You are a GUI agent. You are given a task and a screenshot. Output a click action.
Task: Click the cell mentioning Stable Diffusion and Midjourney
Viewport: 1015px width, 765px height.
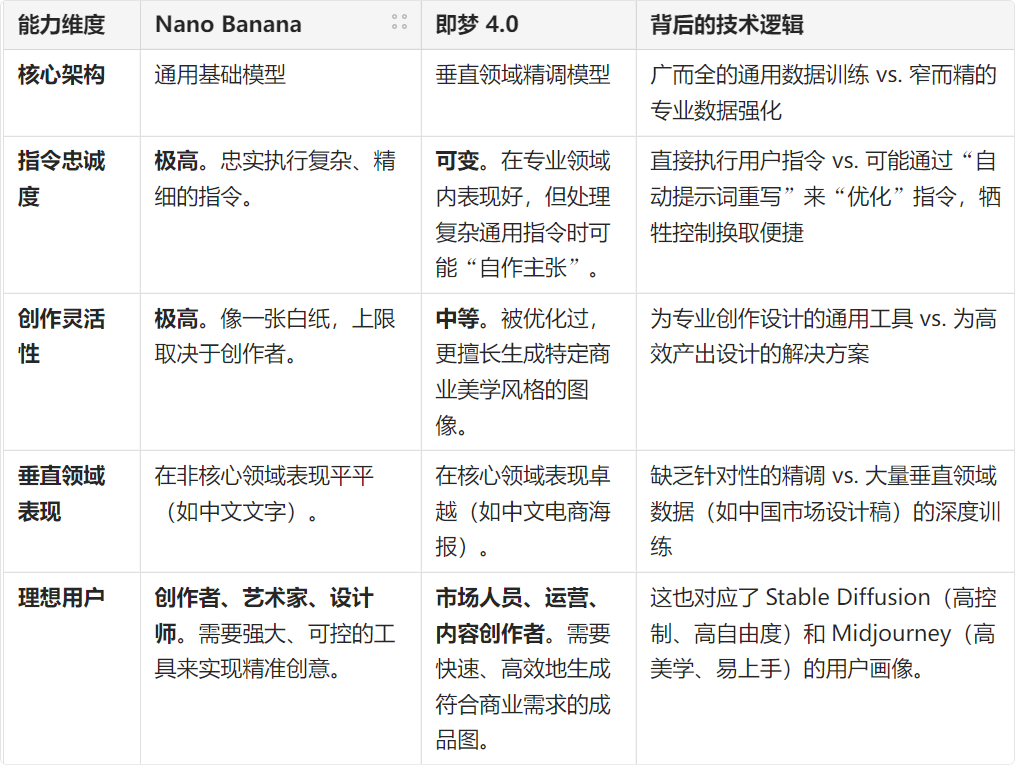click(x=825, y=668)
